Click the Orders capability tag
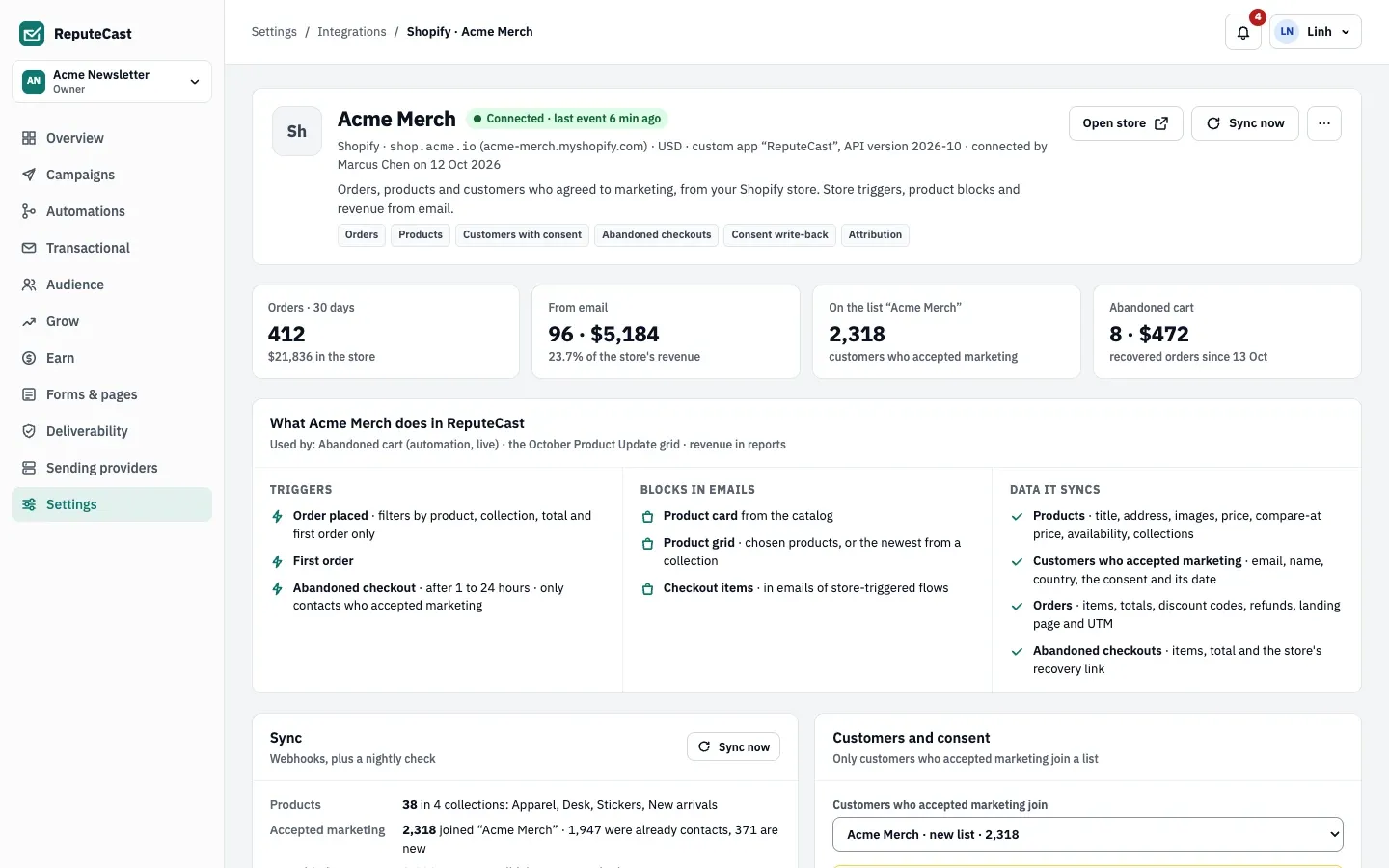Viewport: 1389px width, 868px height. tap(362, 235)
